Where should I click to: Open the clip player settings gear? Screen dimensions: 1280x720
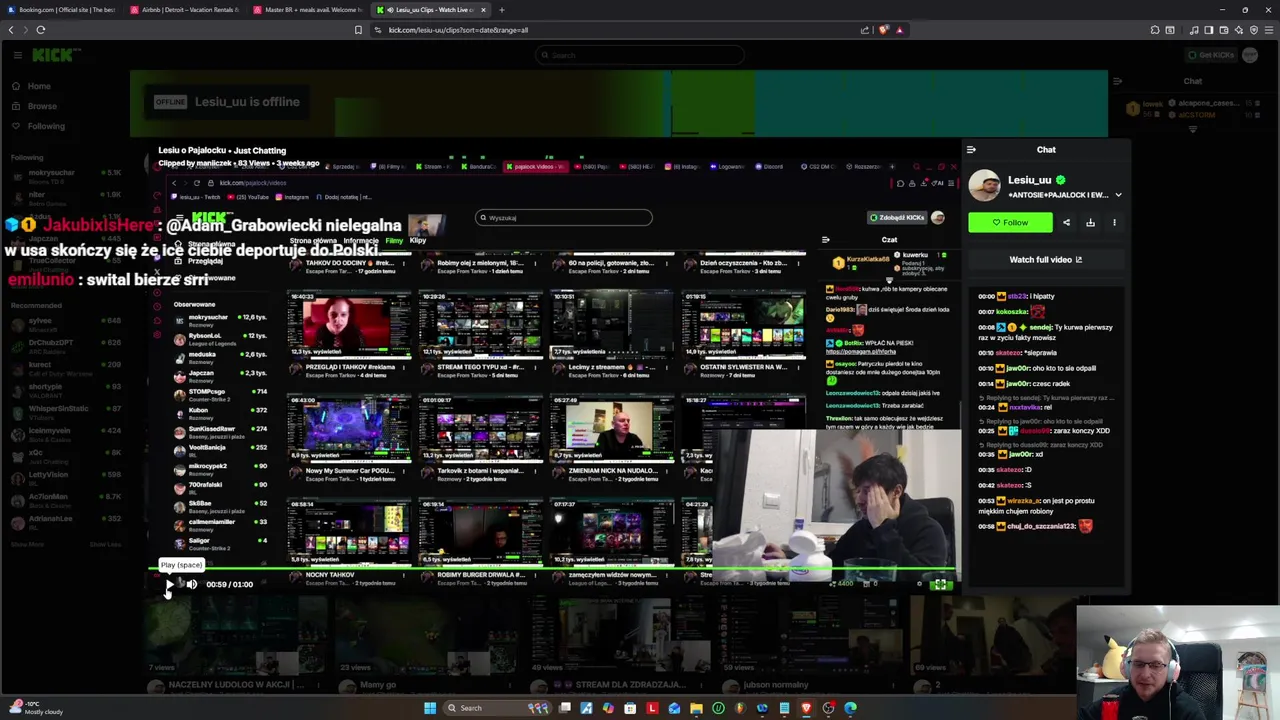919,585
